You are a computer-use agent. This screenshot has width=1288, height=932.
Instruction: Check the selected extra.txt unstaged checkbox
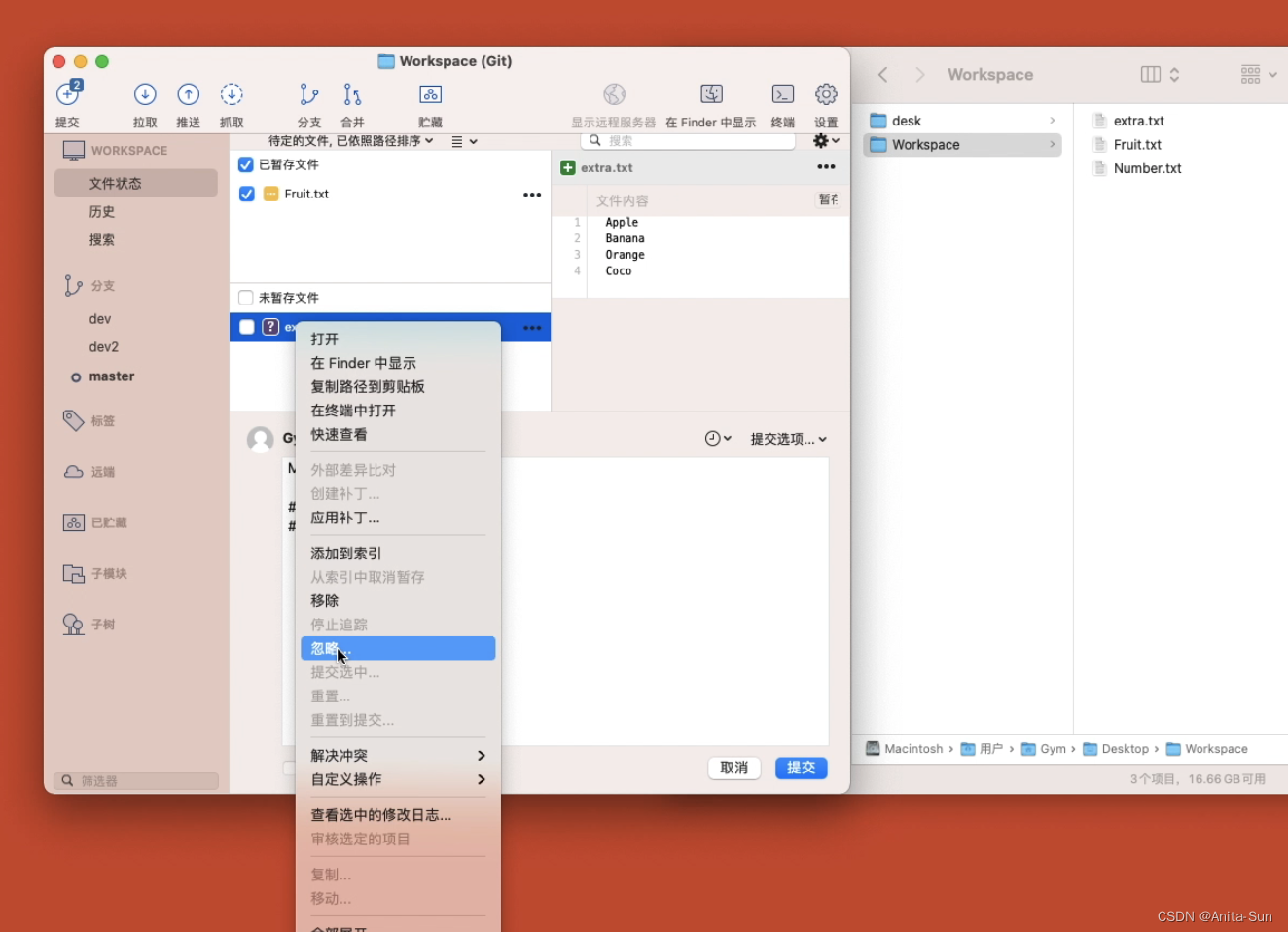(247, 327)
